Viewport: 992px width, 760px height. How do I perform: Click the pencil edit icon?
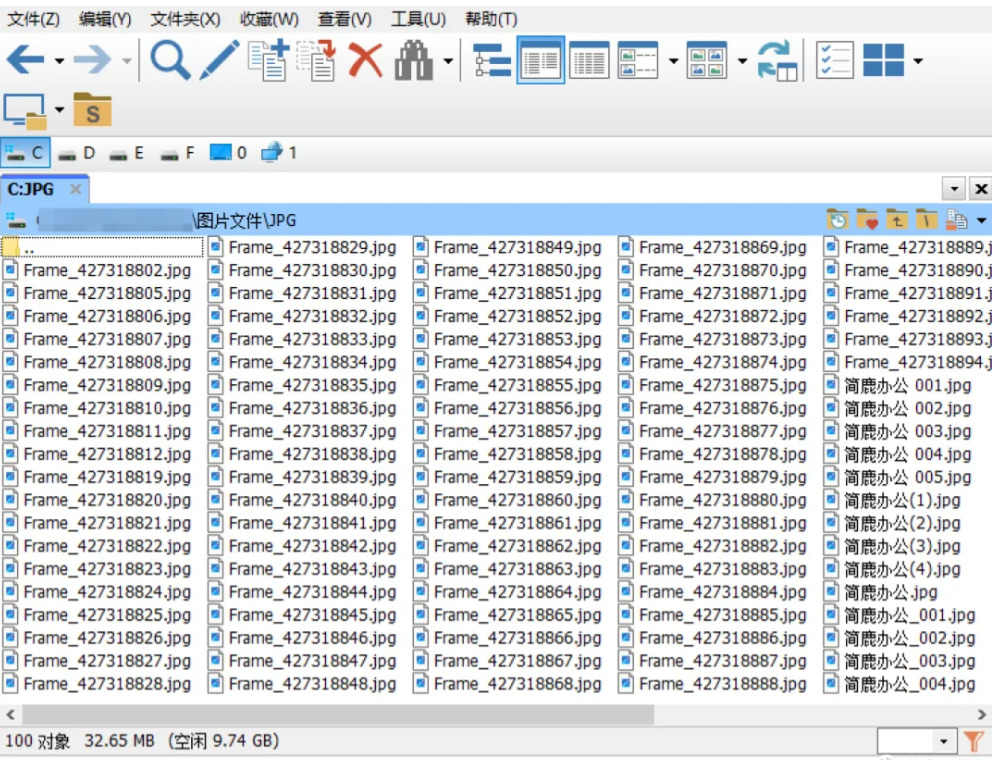(x=218, y=61)
